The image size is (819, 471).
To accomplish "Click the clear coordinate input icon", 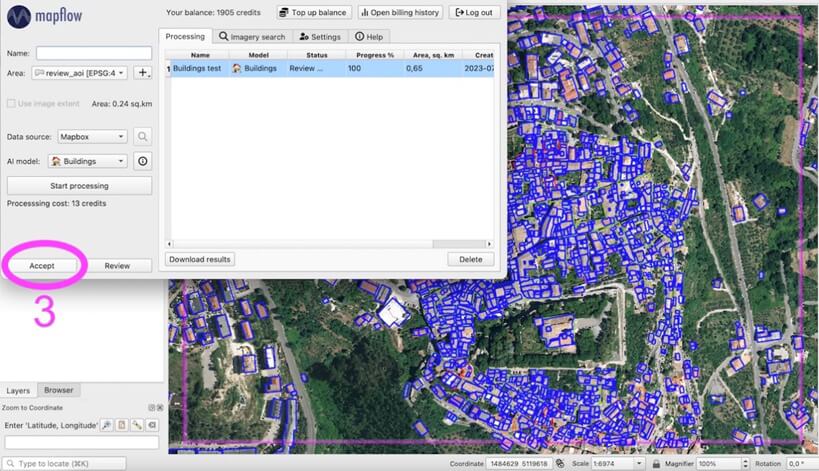I will click(151, 425).
